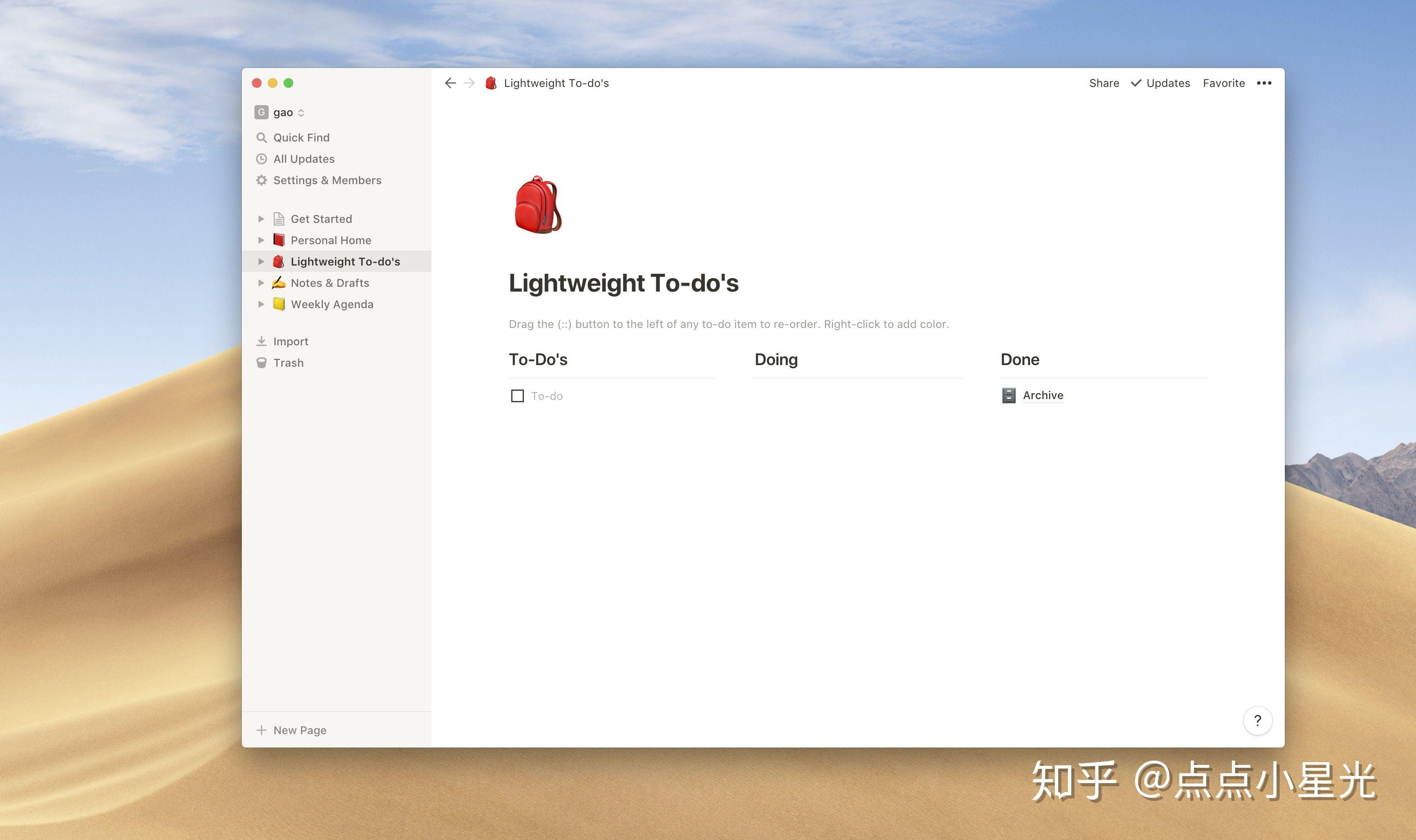Image resolution: width=1416 pixels, height=840 pixels.
Task: Click the Weekly Agenda sticky note icon
Action: pyautogui.click(x=278, y=304)
